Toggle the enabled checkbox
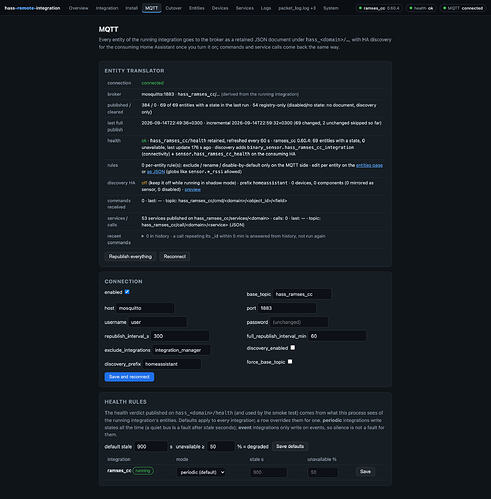The image size is (491, 499). pyautogui.click(x=127, y=292)
